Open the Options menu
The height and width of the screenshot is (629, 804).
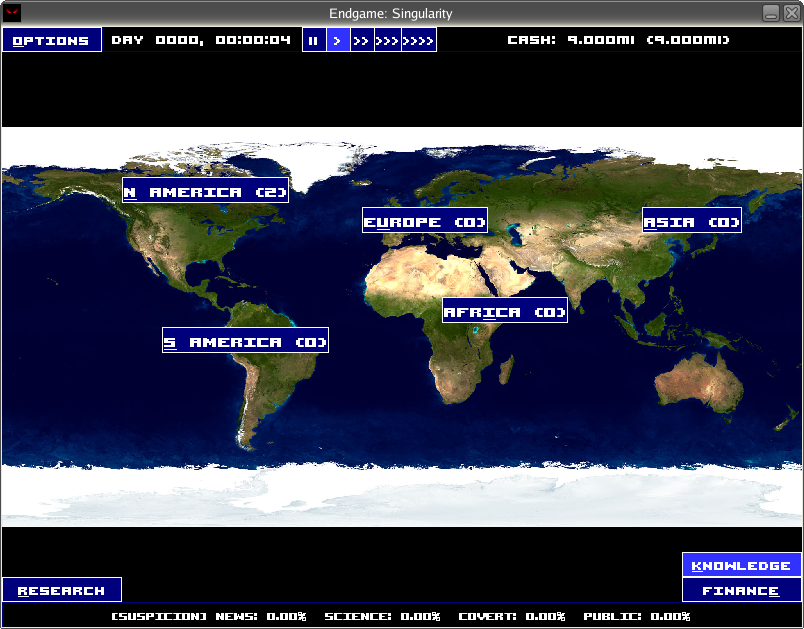tap(51, 40)
